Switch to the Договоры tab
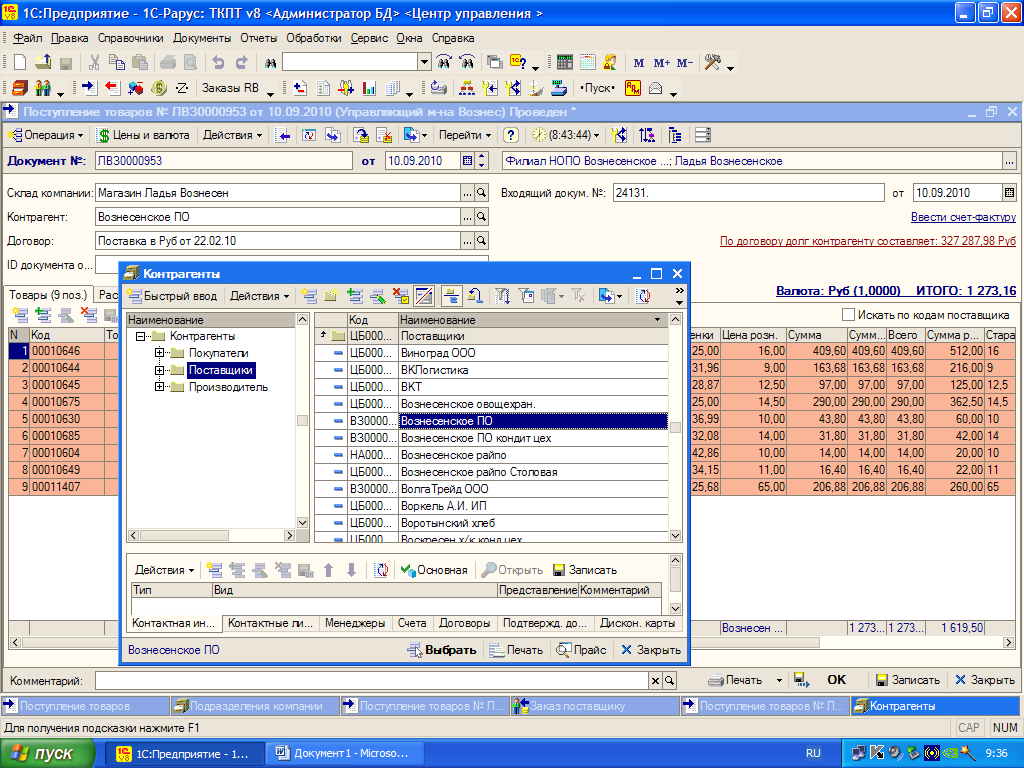Screen dimensions: 1024x768 [464, 623]
